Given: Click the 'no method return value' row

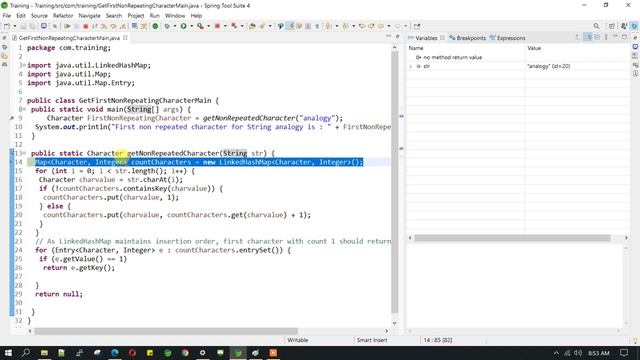Looking at the screenshot, I should click(453, 58).
